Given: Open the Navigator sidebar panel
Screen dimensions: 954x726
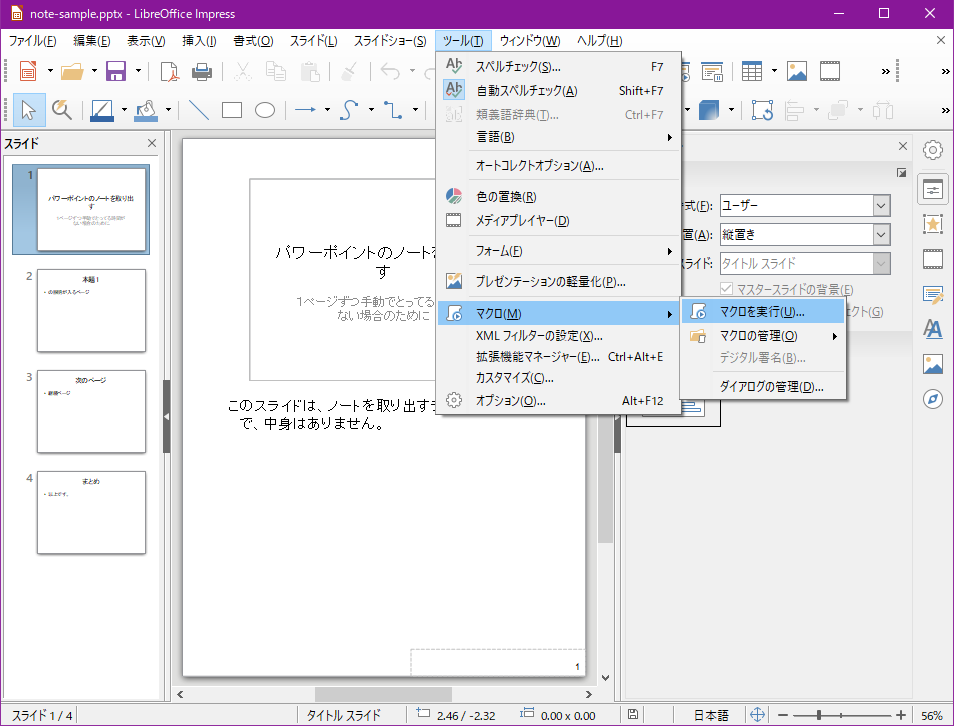Looking at the screenshot, I should pyautogui.click(x=933, y=399).
